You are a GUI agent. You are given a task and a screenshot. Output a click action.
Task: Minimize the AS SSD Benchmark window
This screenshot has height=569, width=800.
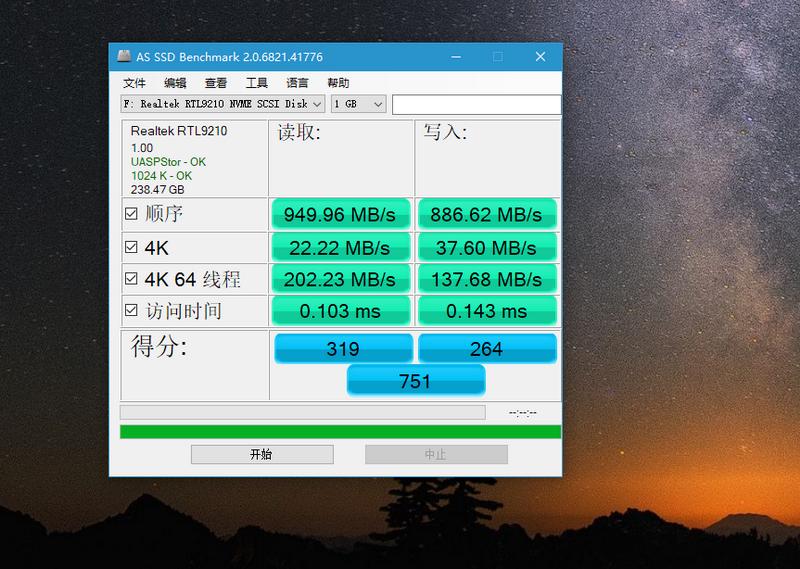456,57
